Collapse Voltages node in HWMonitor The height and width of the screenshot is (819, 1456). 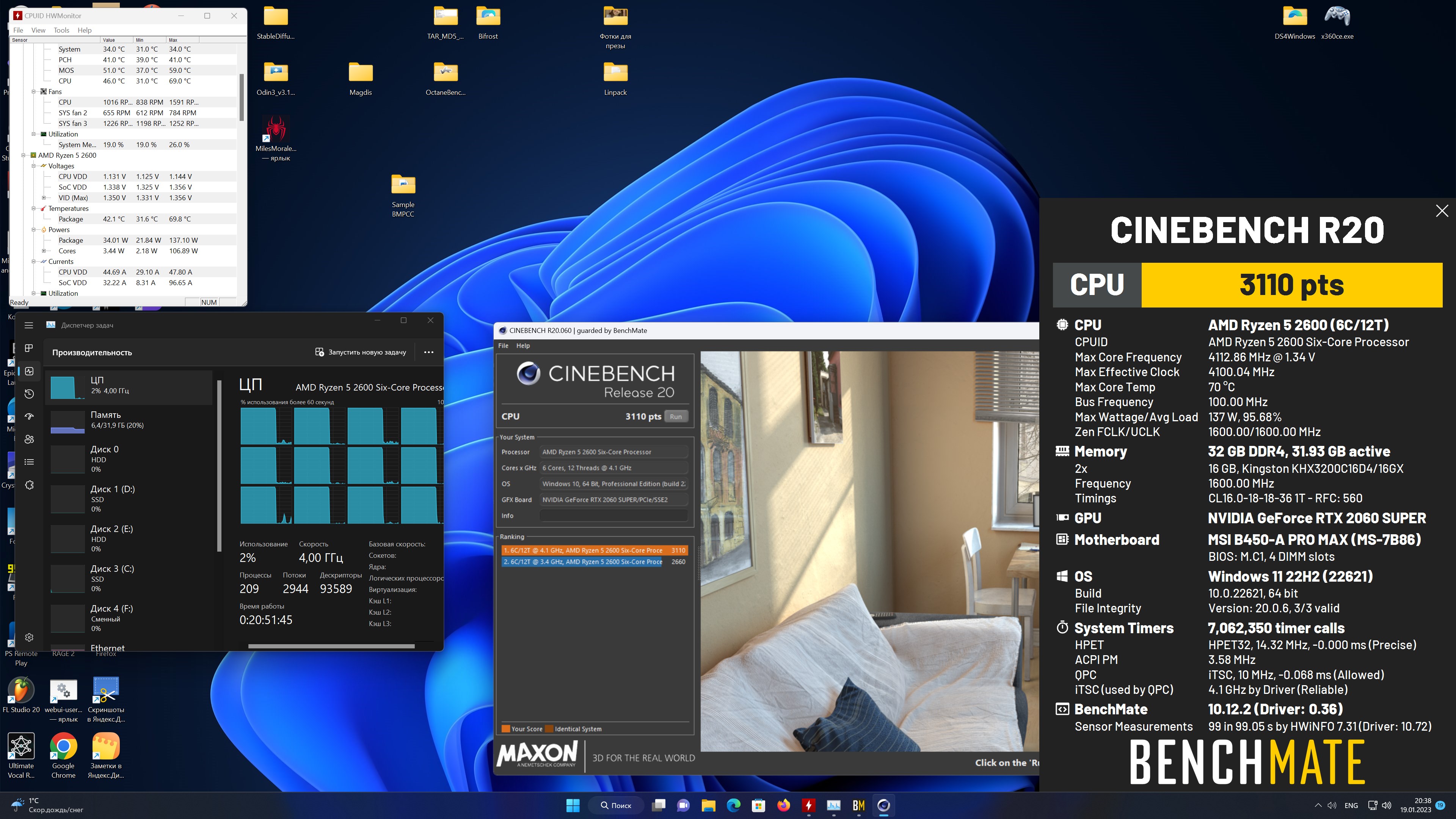(x=34, y=166)
